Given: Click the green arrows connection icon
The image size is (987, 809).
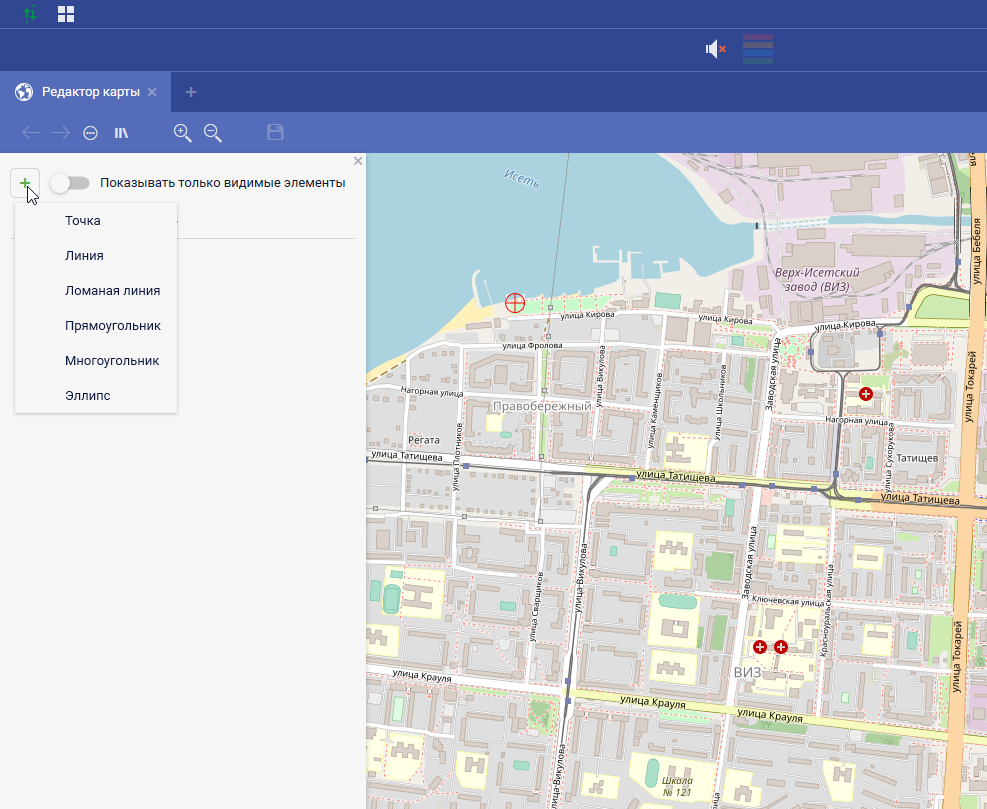Looking at the screenshot, I should click(31, 14).
